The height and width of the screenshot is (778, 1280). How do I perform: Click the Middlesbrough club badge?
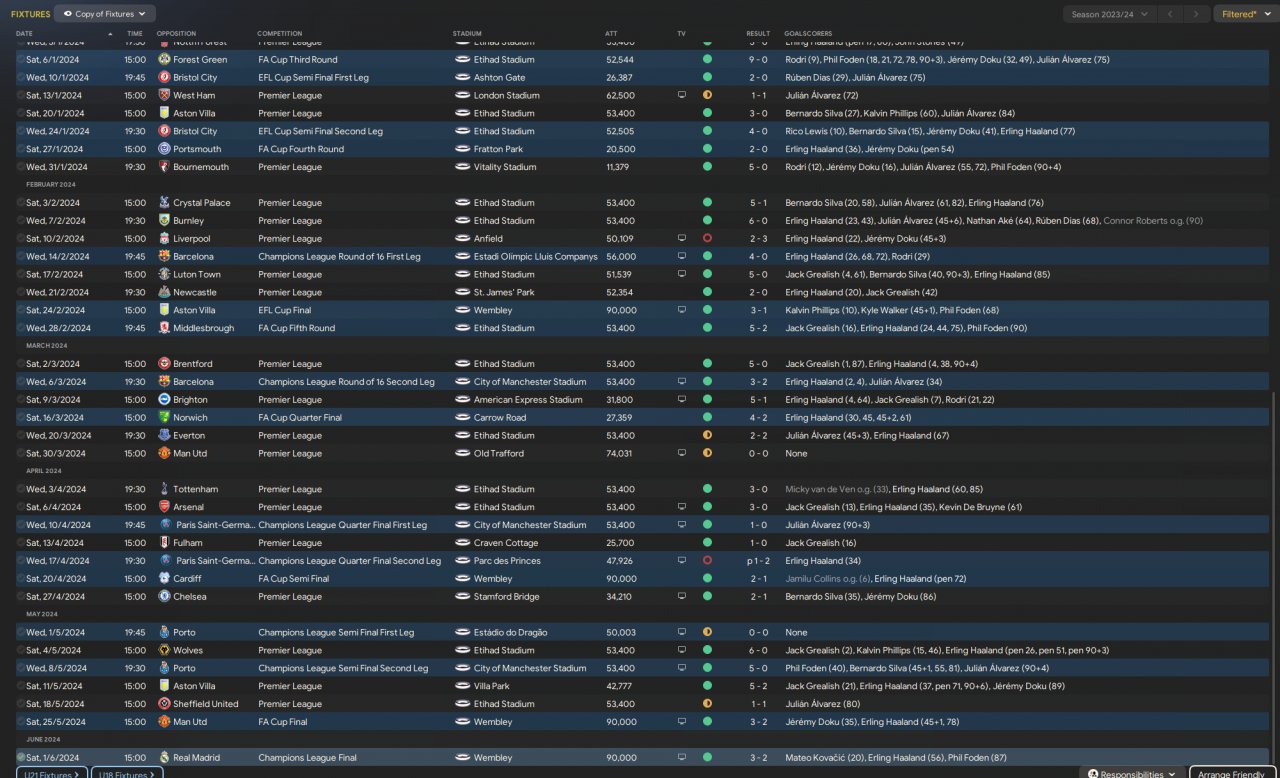pos(164,328)
